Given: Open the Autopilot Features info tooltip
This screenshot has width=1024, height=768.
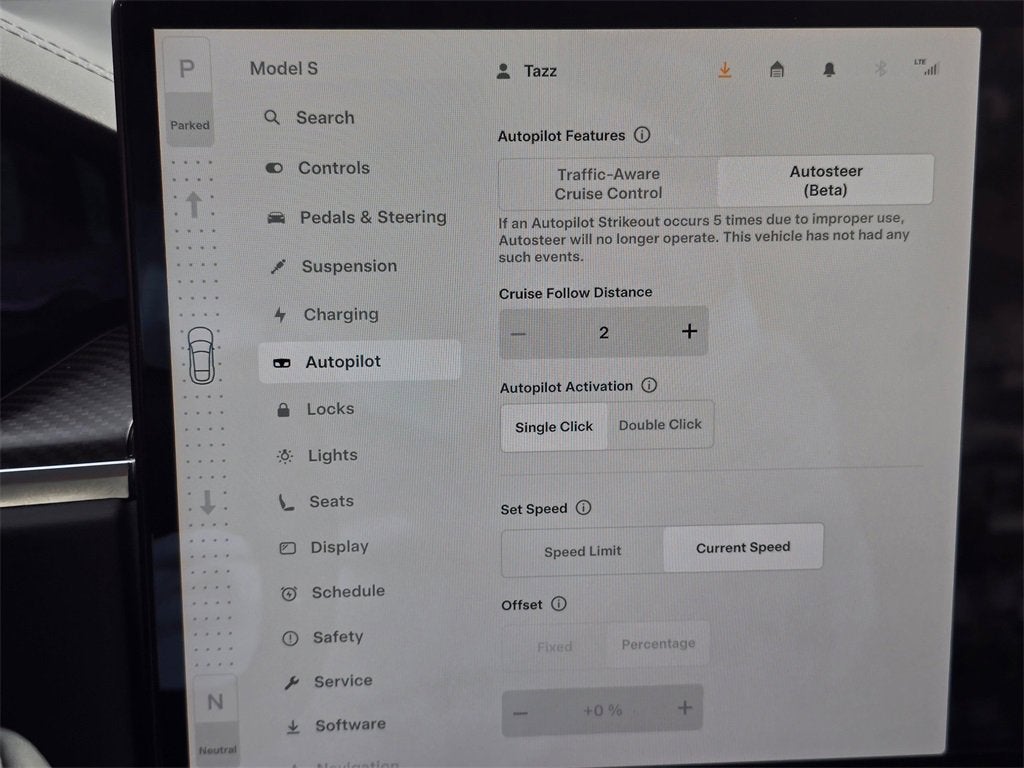Looking at the screenshot, I should 643,134.
